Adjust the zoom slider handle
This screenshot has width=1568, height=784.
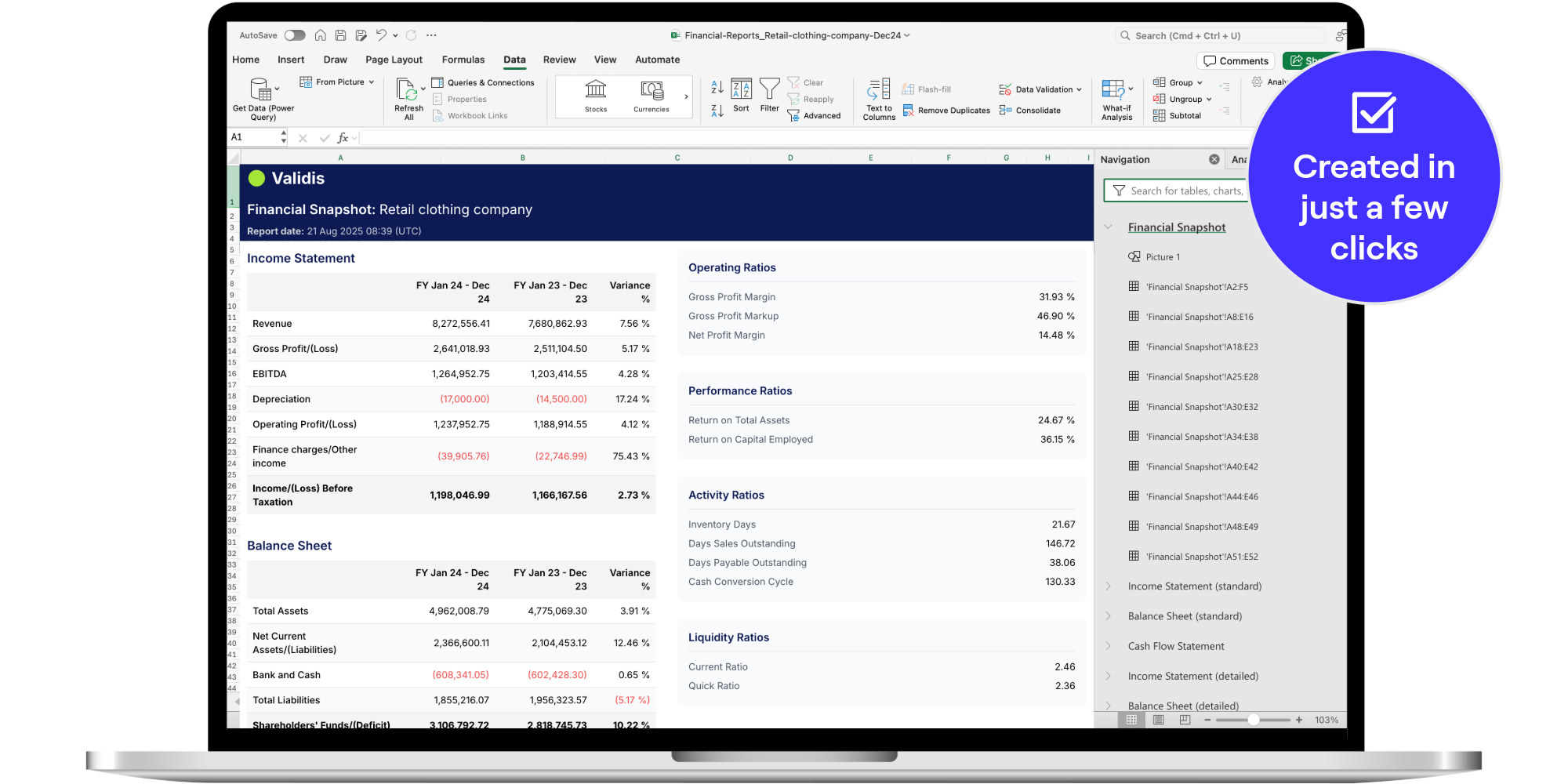coord(1253,720)
